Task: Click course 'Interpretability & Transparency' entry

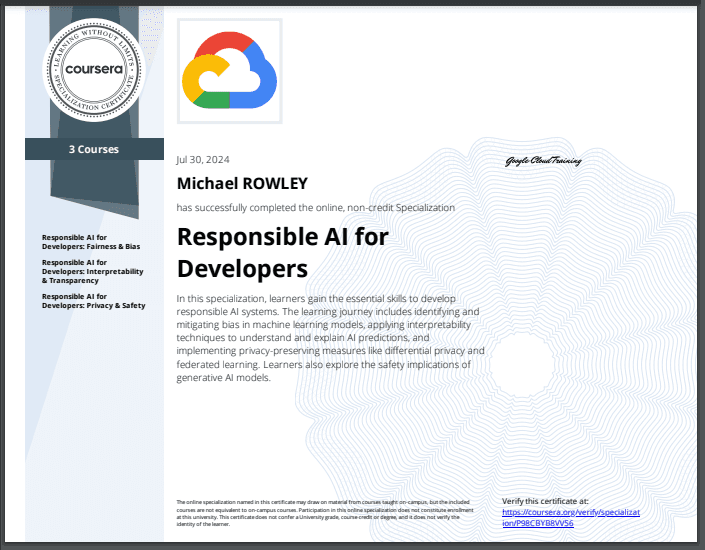Action: [93, 271]
